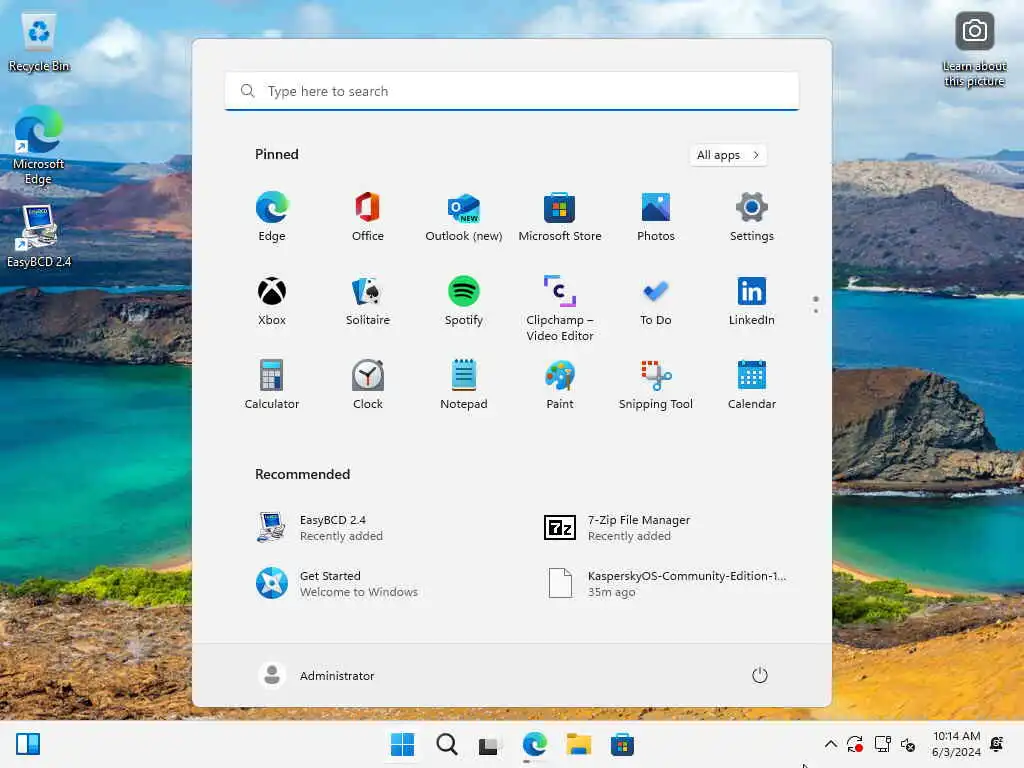Viewport: 1024px width, 768px height.
Task: Open the Snipping Tool app
Action: [x=656, y=385]
